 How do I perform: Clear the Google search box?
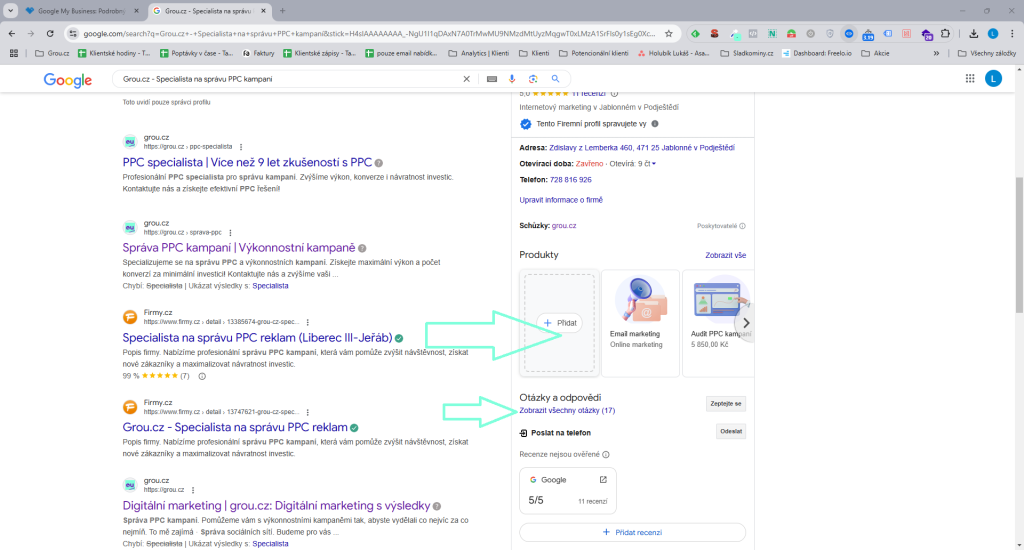click(x=466, y=78)
